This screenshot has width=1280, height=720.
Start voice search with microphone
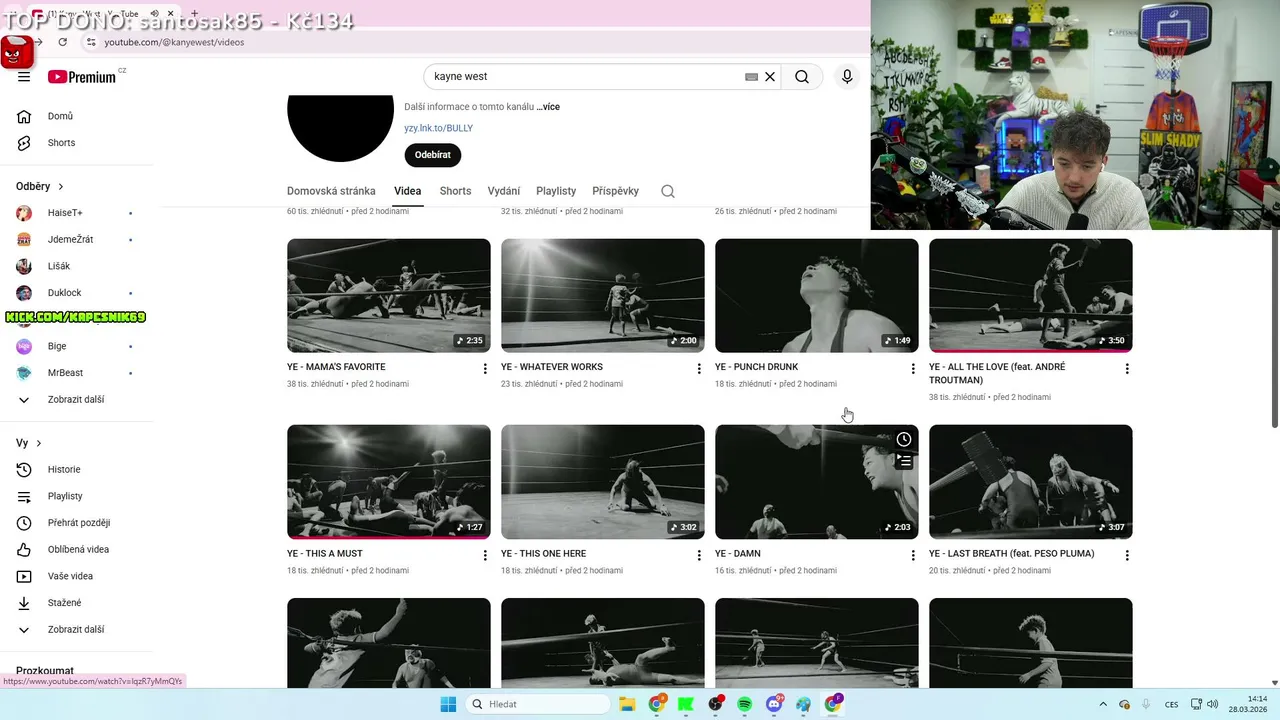point(847,76)
